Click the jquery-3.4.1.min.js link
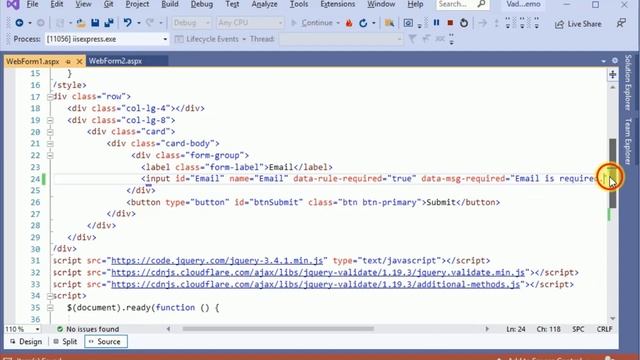The width and height of the screenshot is (640, 360). point(217,260)
